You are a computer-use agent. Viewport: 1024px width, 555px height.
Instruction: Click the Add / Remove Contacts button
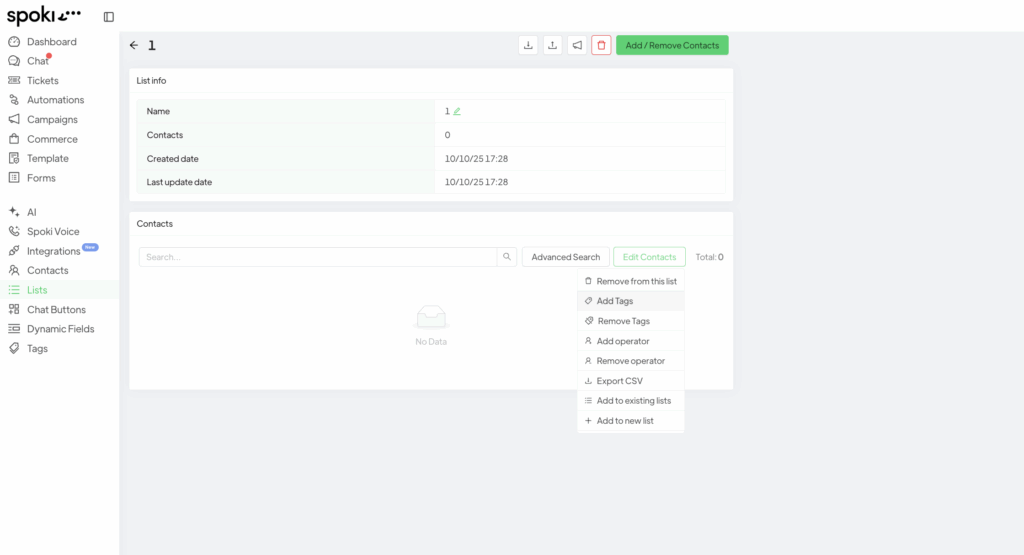pyautogui.click(x=672, y=45)
